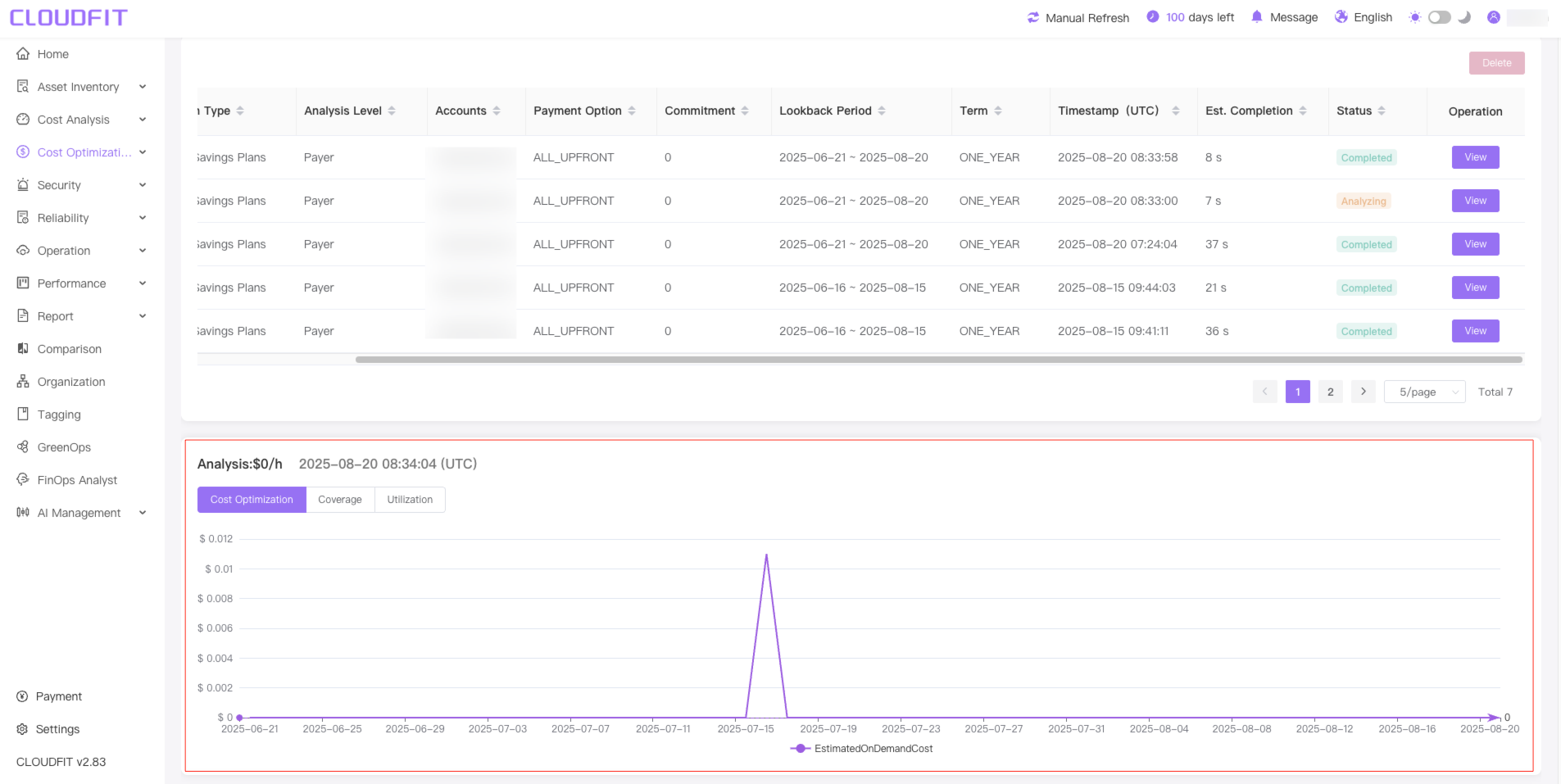Sort by Est. Completion column
The height and width of the screenshot is (784, 1561).
[1303, 111]
